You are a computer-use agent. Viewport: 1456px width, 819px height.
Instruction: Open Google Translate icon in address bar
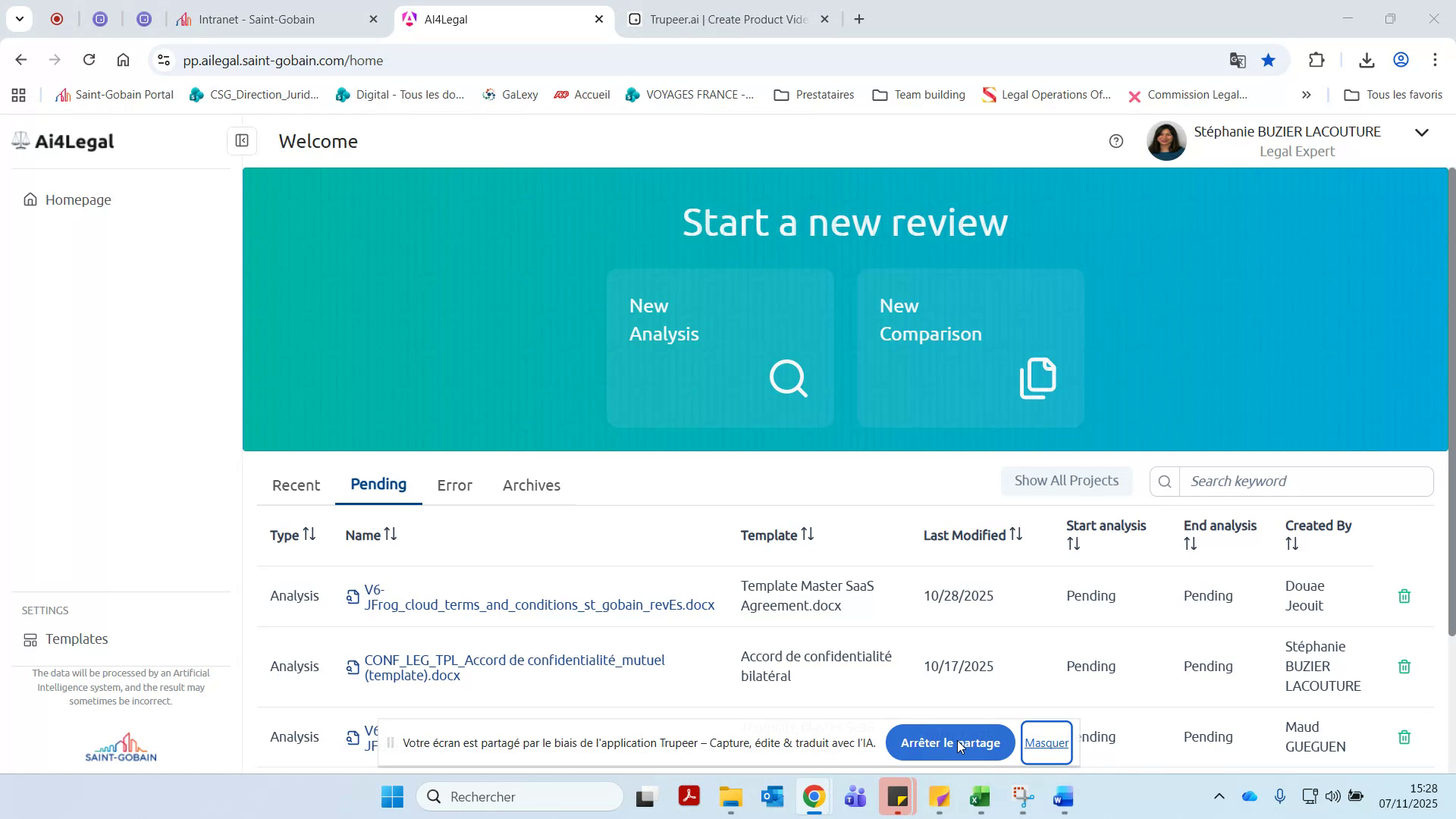click(x=1238, y=60)
